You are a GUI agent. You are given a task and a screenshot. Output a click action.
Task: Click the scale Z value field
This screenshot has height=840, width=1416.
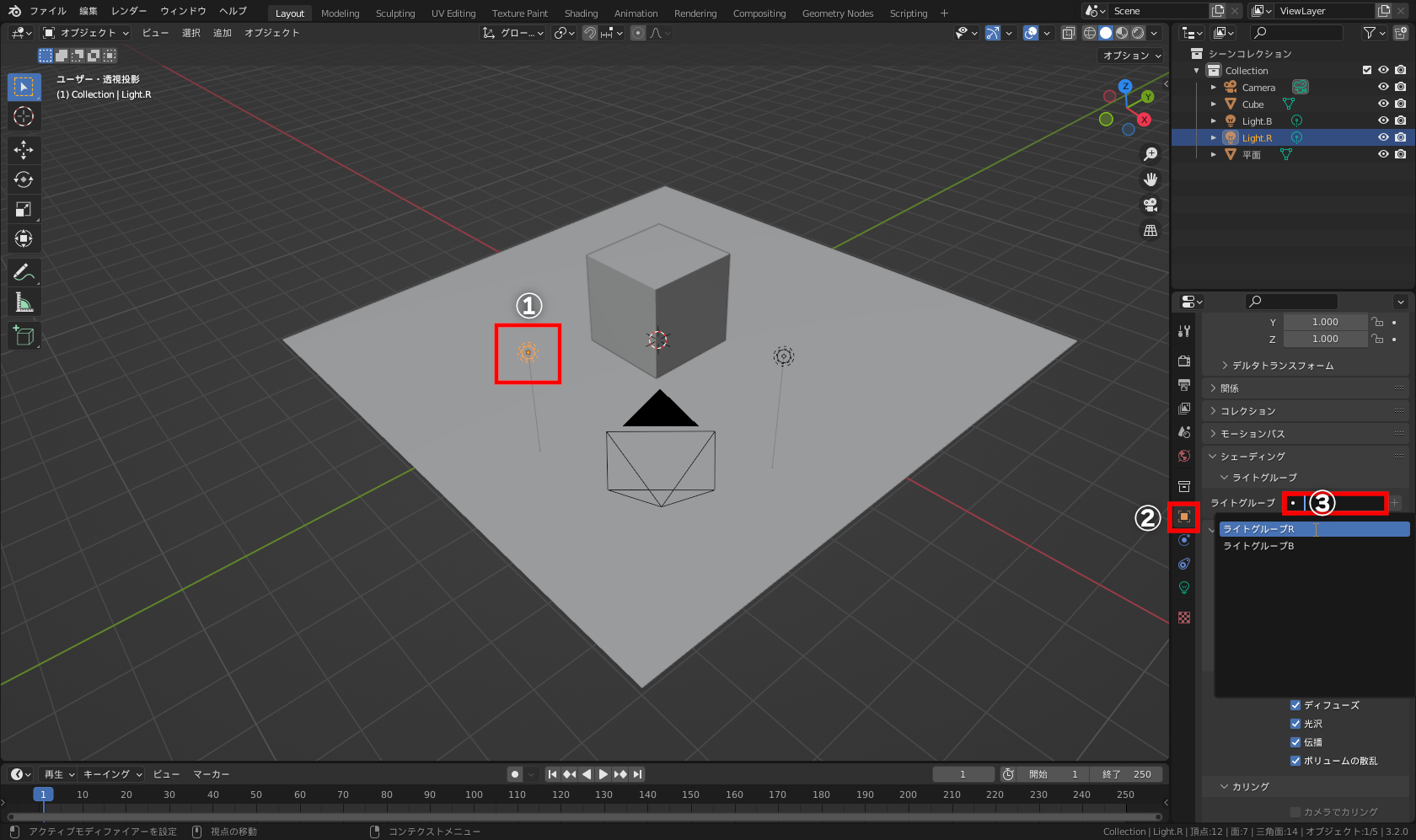[x=1325, y=339]
